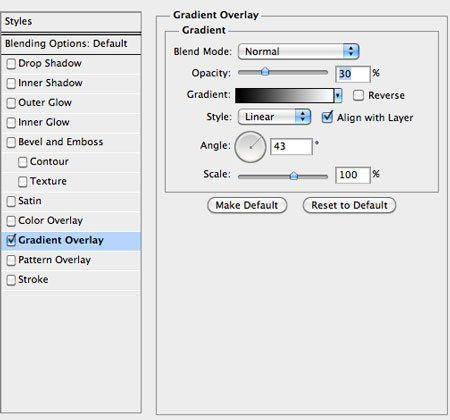This screenshot has width=450, height=420.
Task: Select the Stroke label row
Action: point(71,280)
